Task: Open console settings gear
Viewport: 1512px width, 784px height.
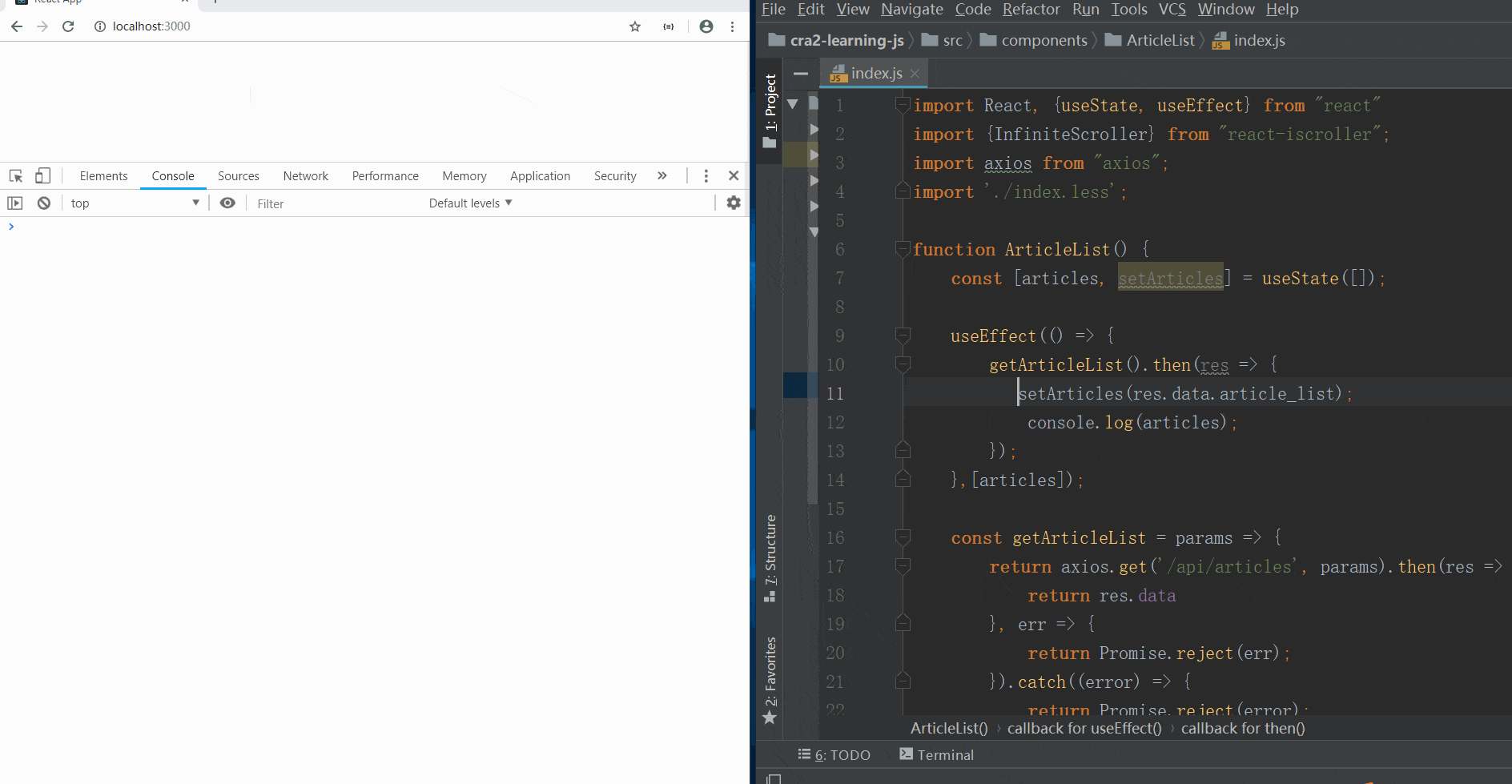Action: point(733,203)
